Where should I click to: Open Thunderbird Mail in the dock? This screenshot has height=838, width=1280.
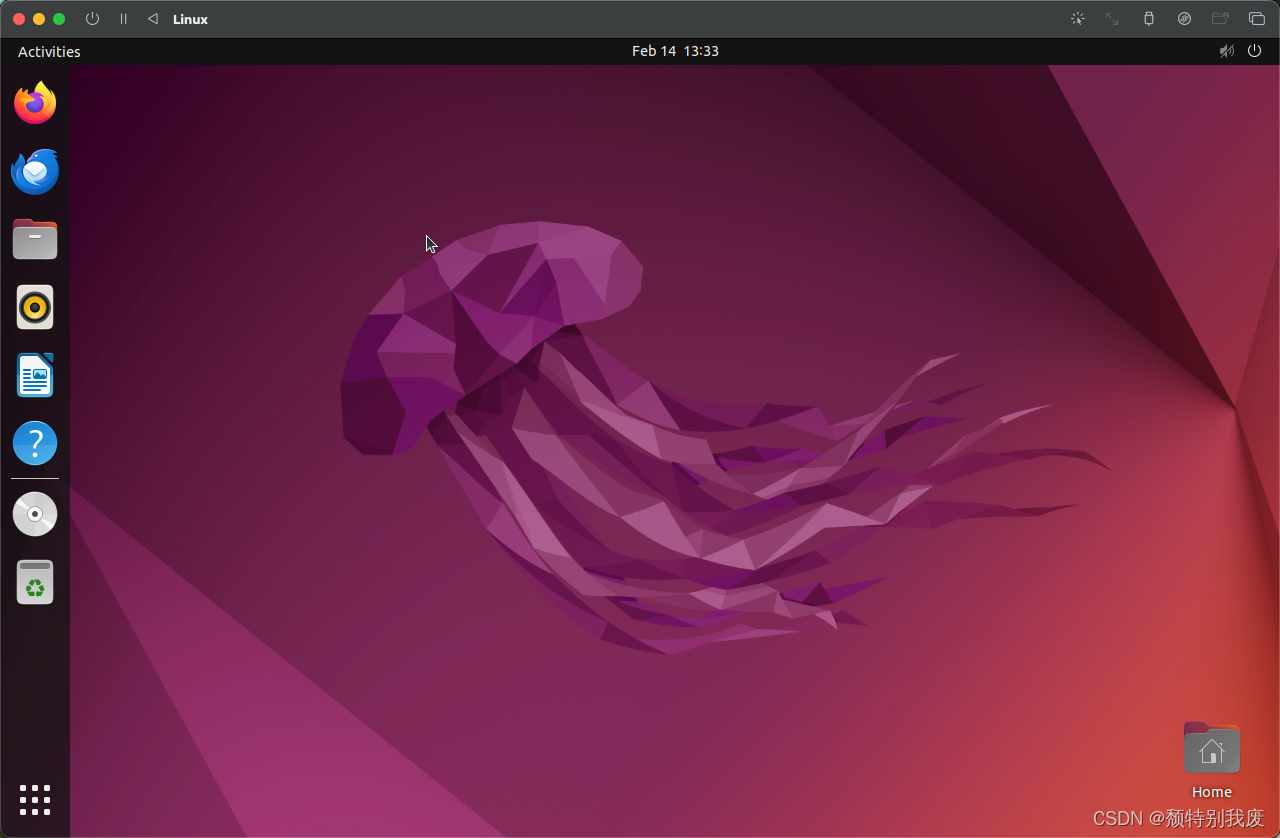click(35, 171)
